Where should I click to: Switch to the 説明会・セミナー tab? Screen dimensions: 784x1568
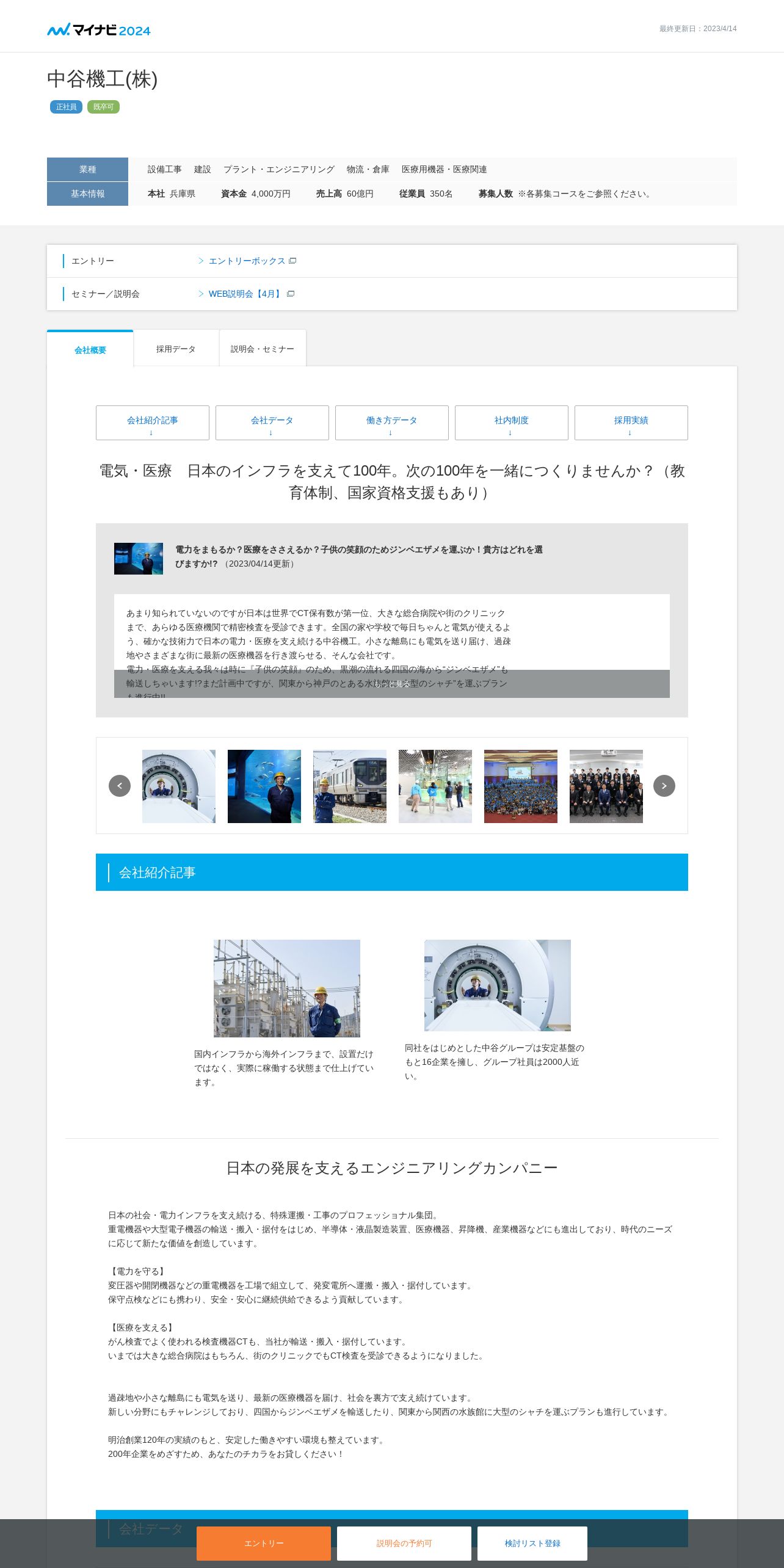[x=263, y=349]
